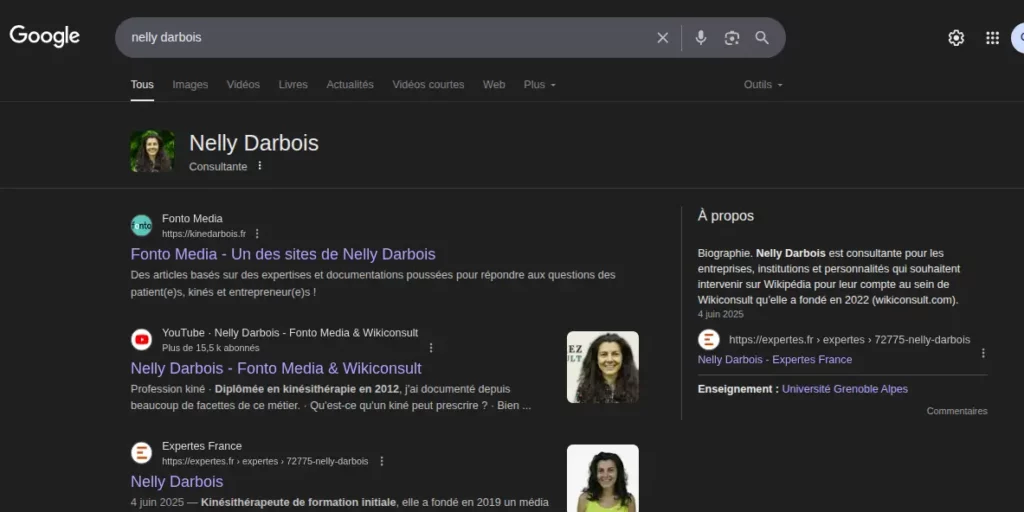This screenshot has width=1024, height=512.
Task: Click the YouTube favicon icon
Action: click(141, 340)
